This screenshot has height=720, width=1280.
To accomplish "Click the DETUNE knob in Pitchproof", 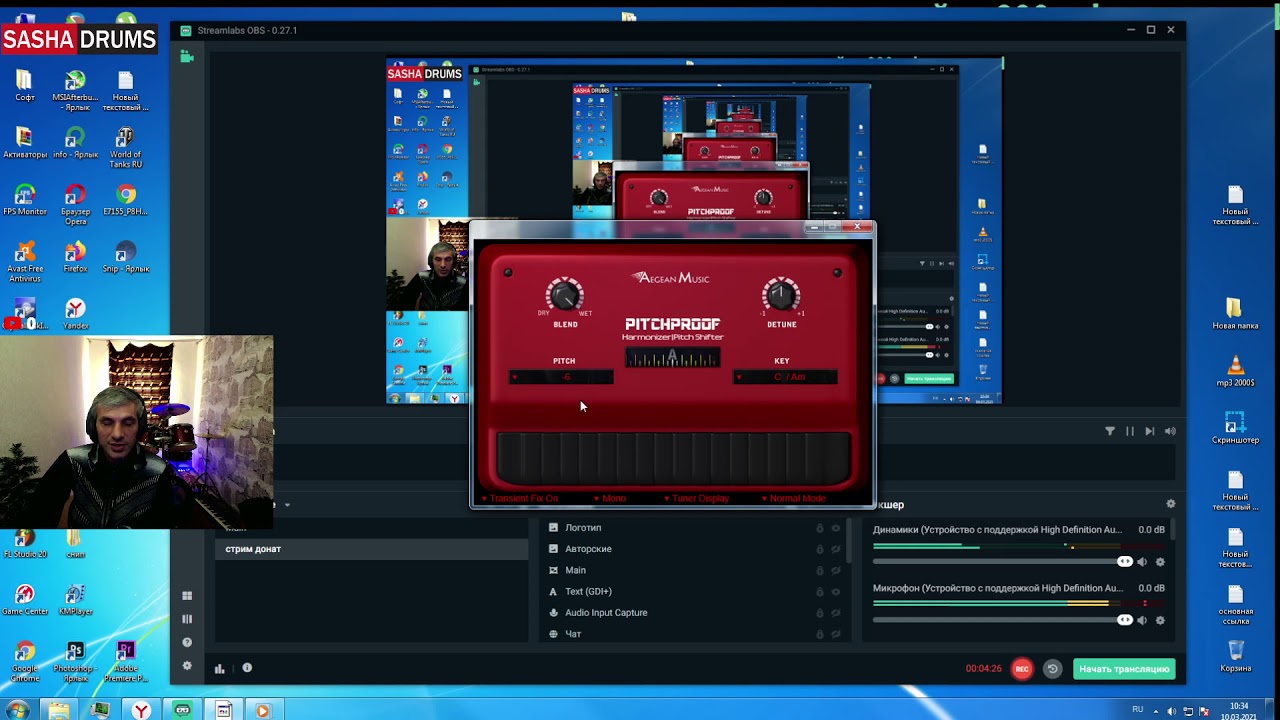I will click(781, 295).
